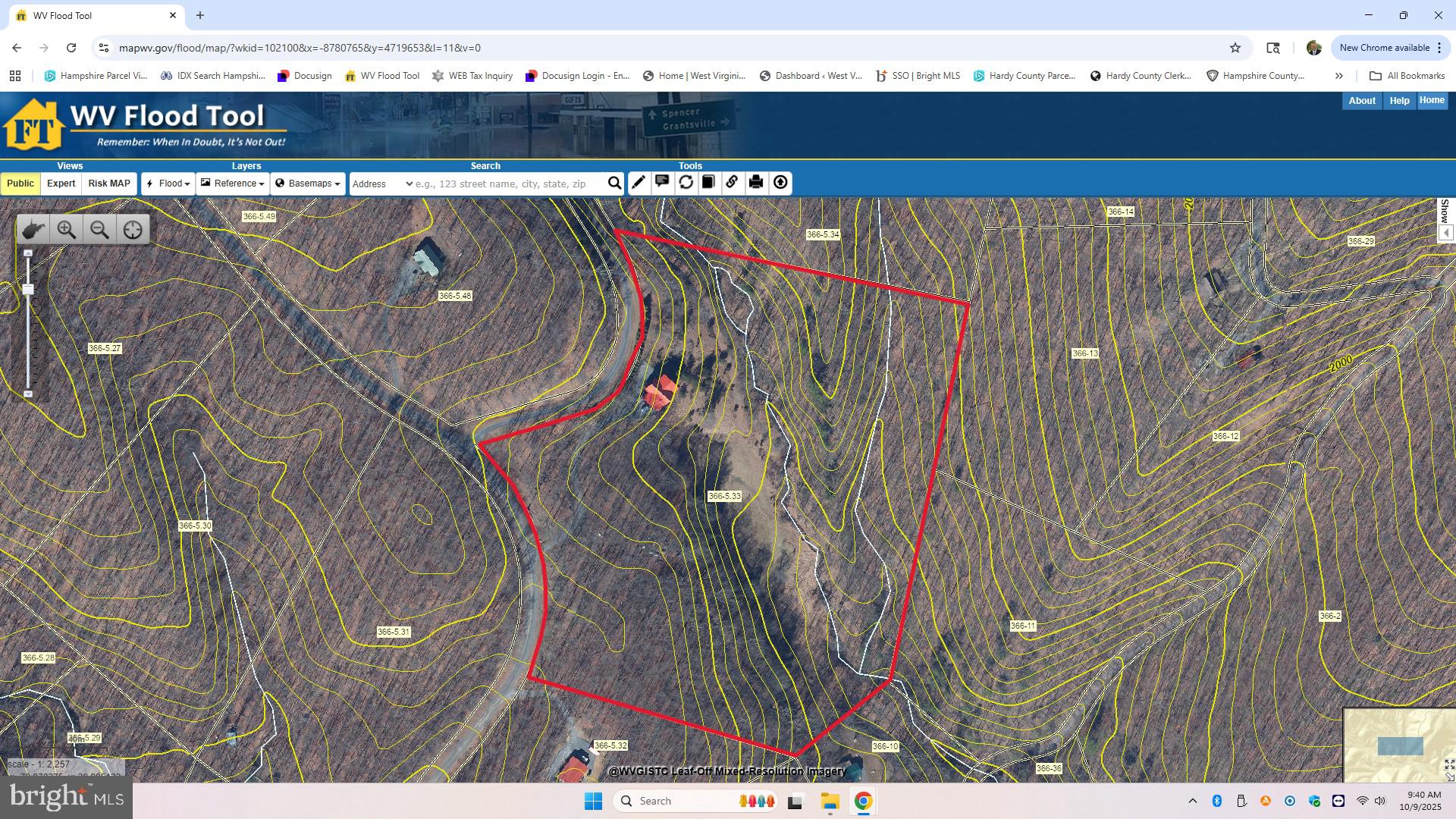Switch to the Risk MAP view
Screen dimensions: 1456x819
[x=109, y=184]
